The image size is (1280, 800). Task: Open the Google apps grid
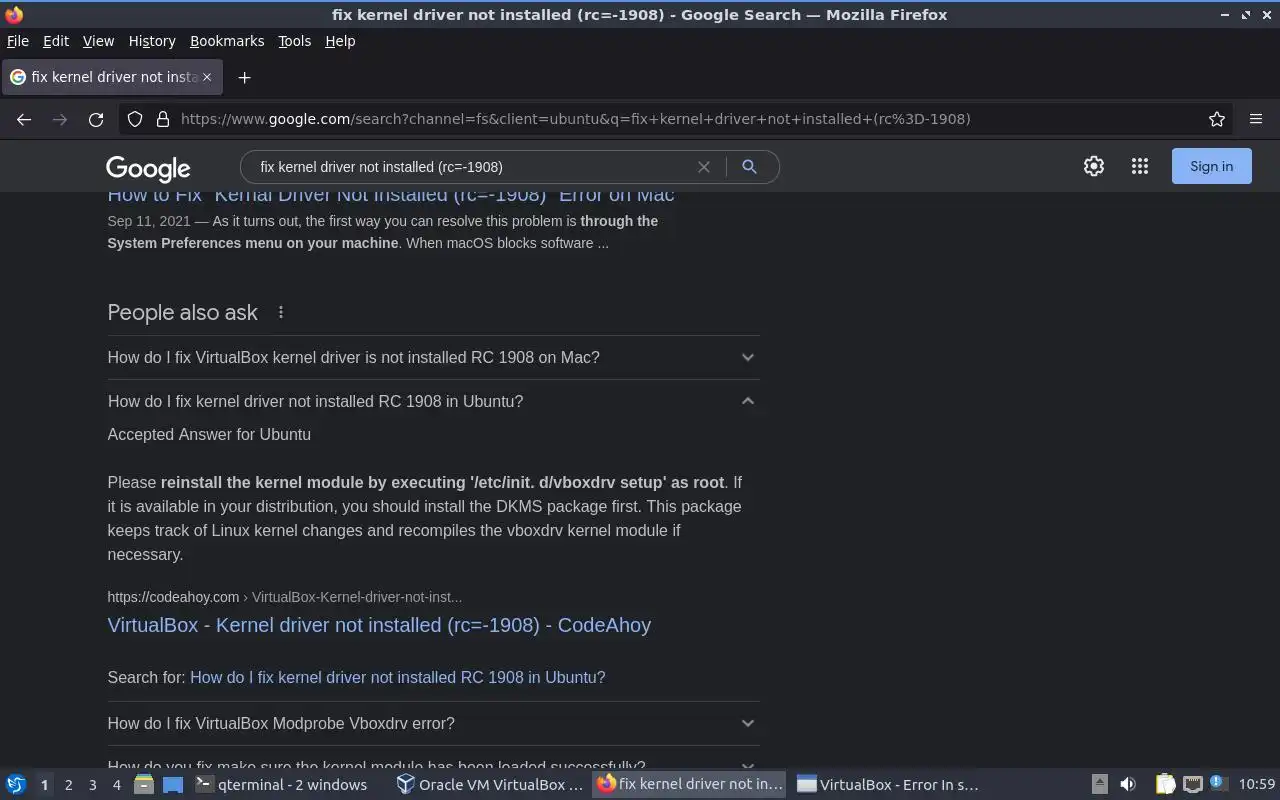click(x=1140, y=167)
